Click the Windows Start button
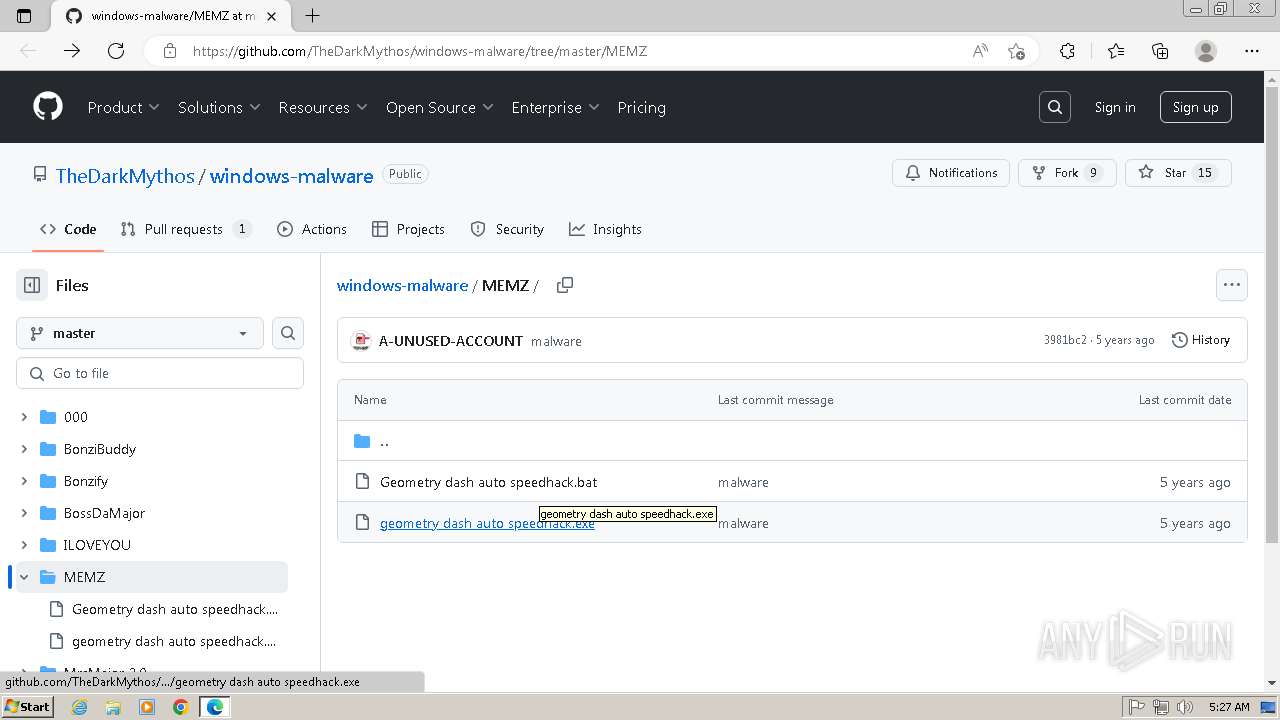Viewport: 1280px width, 720px height. tap(27, 707)
